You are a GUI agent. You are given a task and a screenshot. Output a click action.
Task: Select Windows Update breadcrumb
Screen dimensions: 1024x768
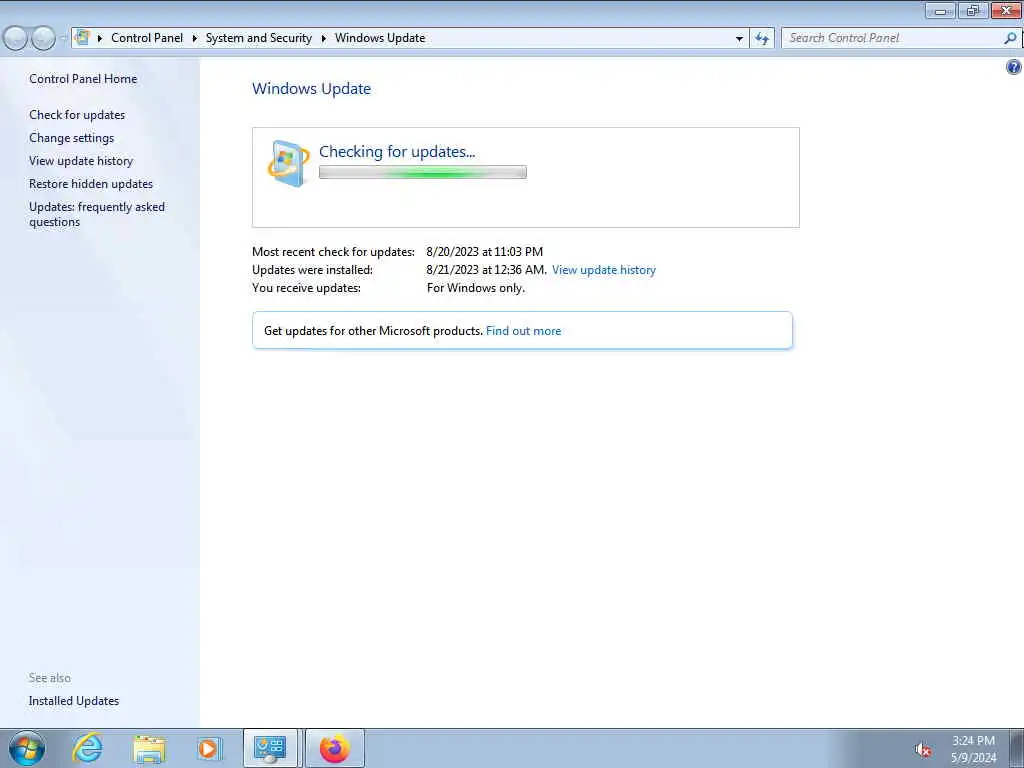(380, 38)
